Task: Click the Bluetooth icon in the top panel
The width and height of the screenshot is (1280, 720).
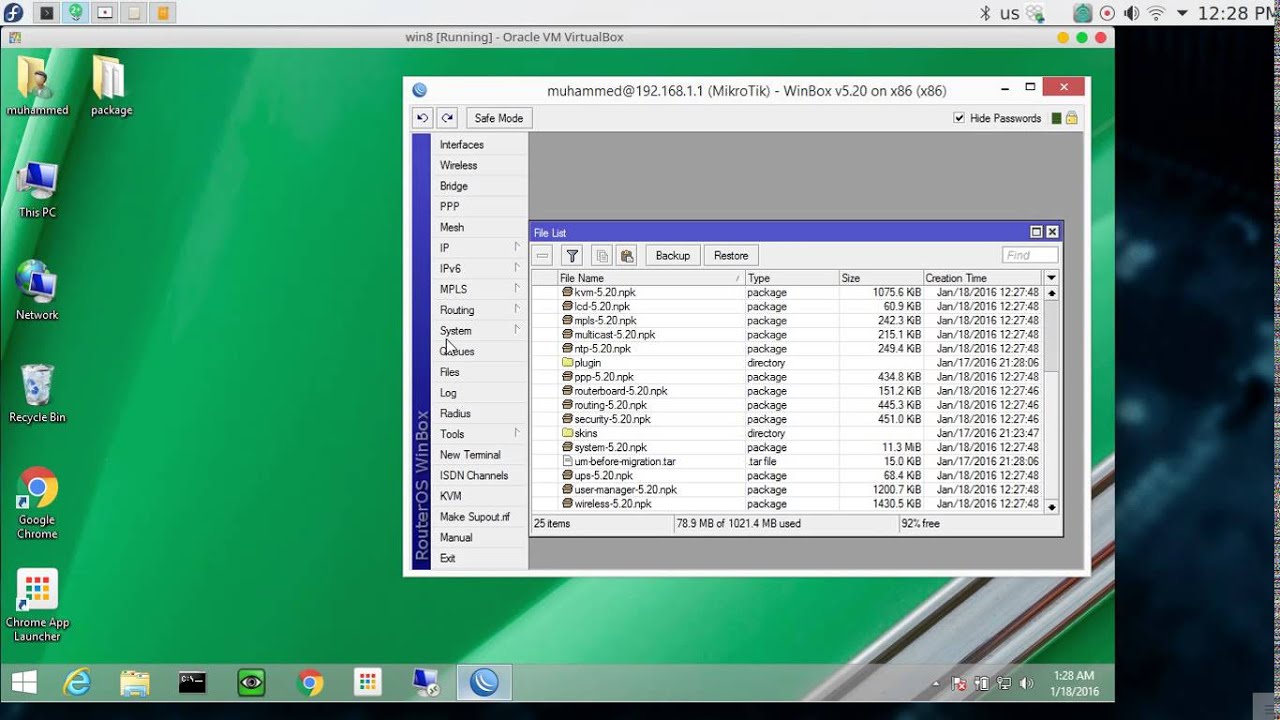Action: click(x=984, y=13)
